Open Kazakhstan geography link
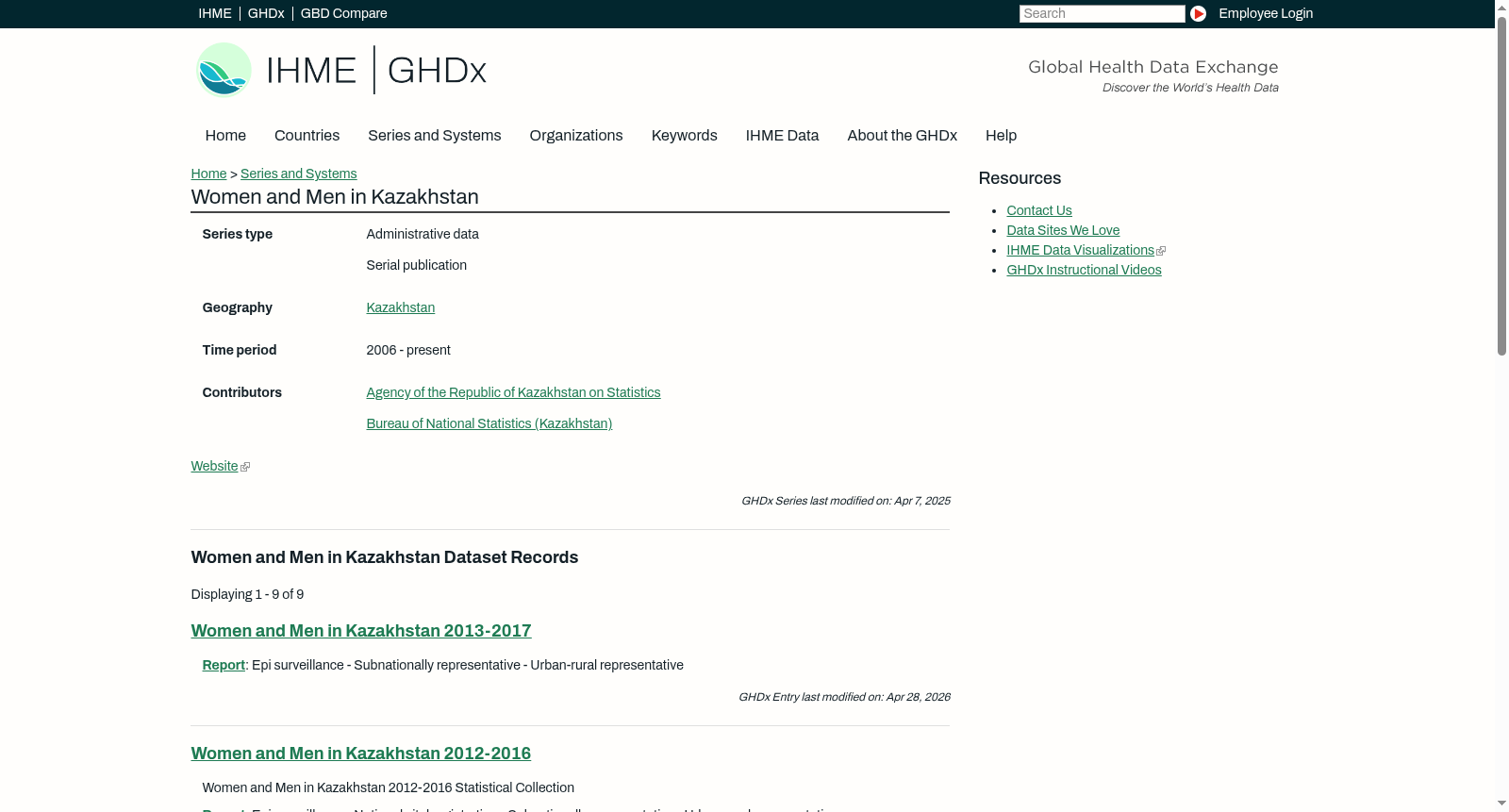This screenshot has width=1509, height=812. (x=401, y=307)
